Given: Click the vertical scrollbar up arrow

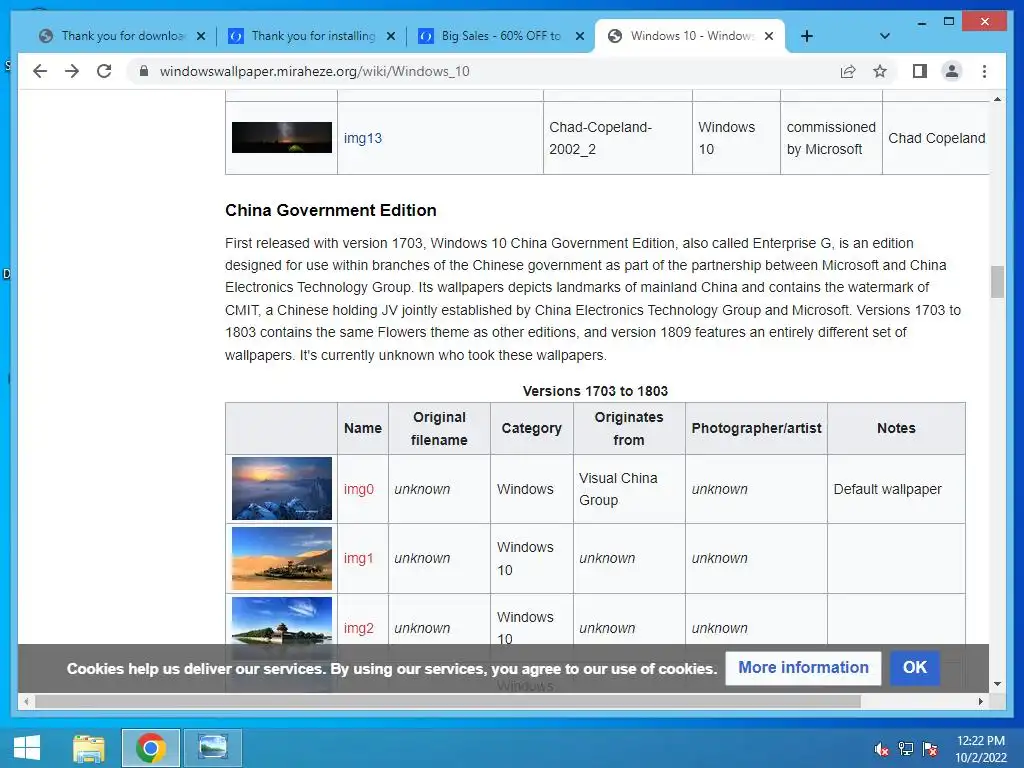Looking at the screenshot, I should (997, 99).
